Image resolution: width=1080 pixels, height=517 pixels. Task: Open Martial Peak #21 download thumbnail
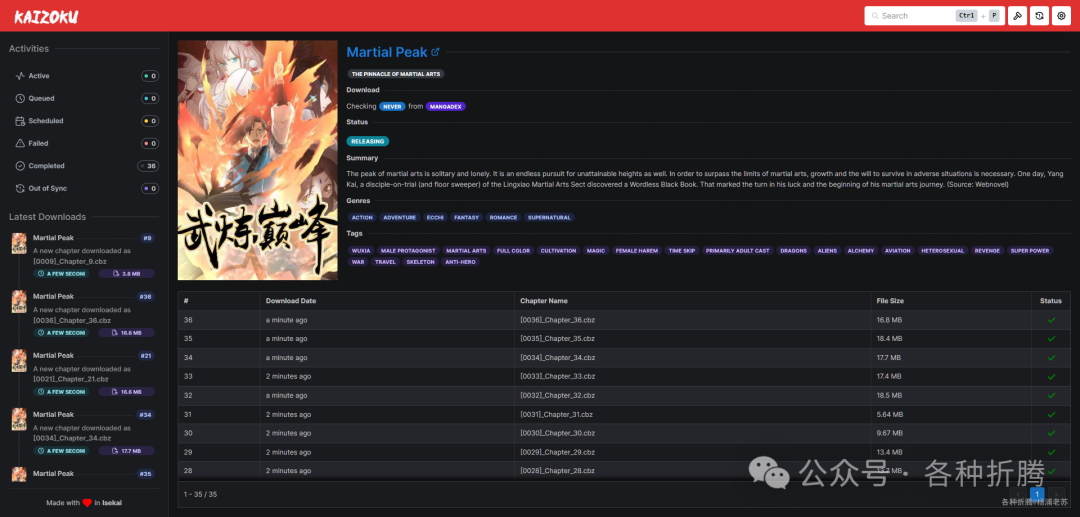(19, 361)
